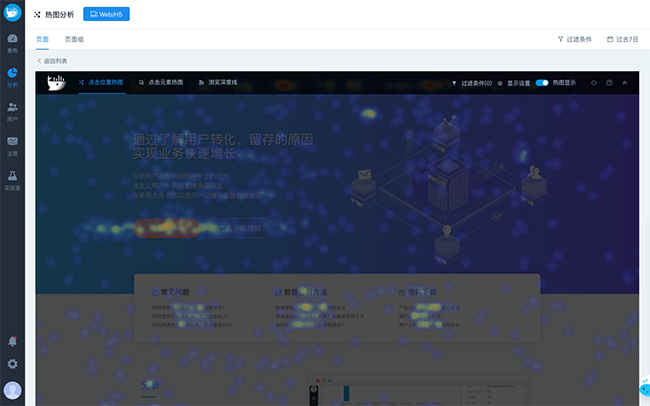This screenshot has height=406, width=650.
Task: Click the first link under 数据分析方法
Action: coord(310,308)
